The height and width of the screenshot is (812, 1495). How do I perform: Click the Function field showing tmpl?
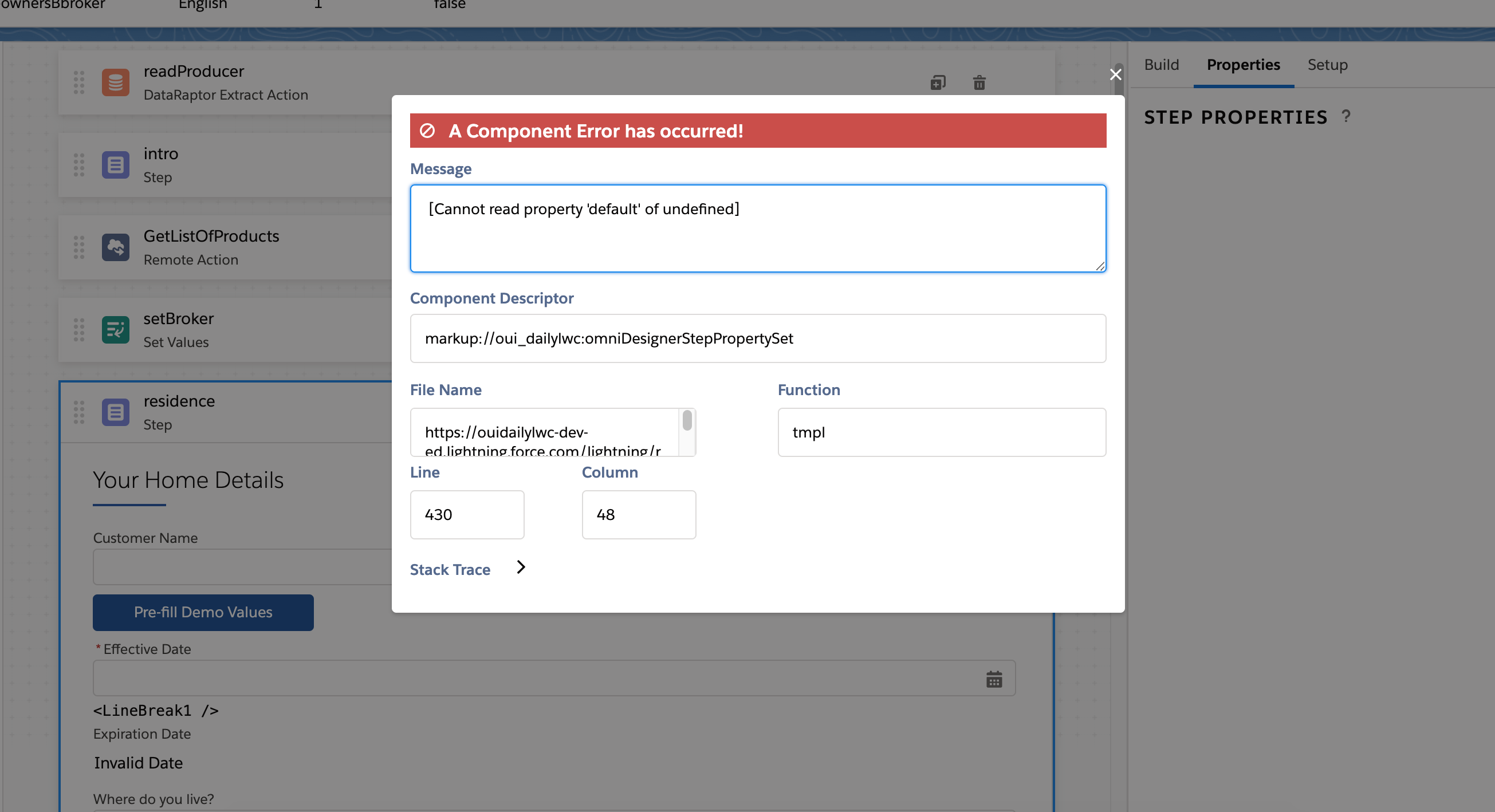coord(941,432)
